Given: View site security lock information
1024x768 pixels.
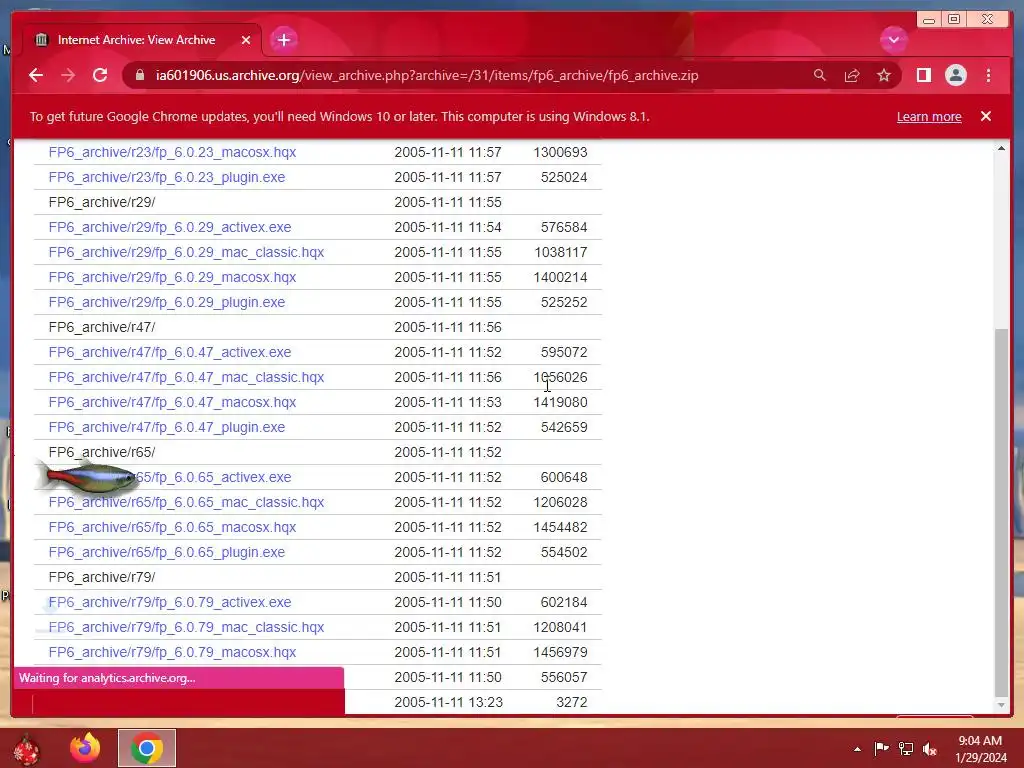Looking at the screenshot, I should (139, 75).
